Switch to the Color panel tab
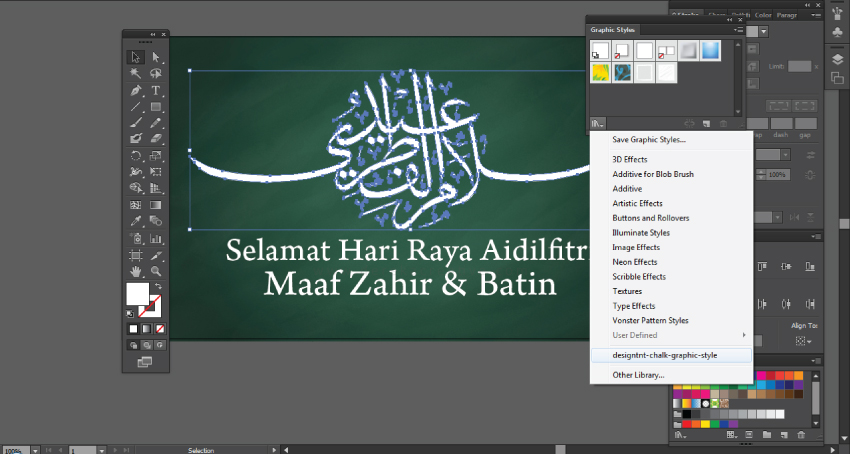Viewport: 850px width, 454px height. tap(763, 14)
